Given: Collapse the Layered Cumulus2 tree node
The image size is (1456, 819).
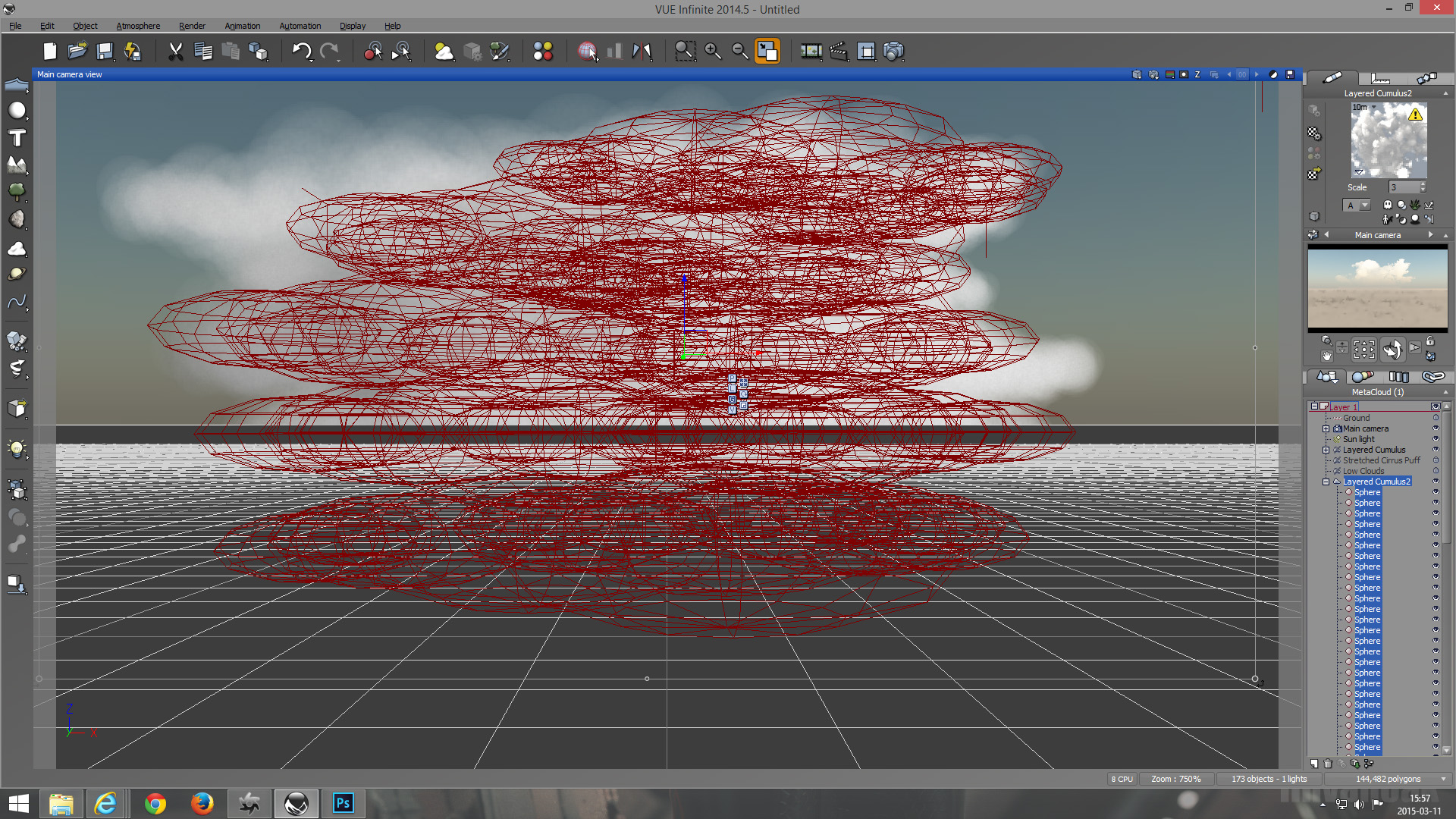Looking at the screenshot, I should (x=1326, y=482).
